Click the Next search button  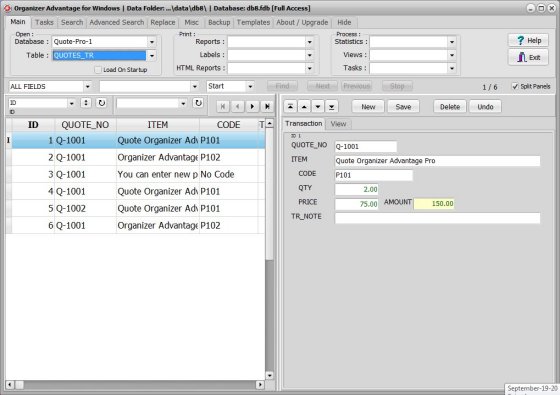[x=322, y=86]
